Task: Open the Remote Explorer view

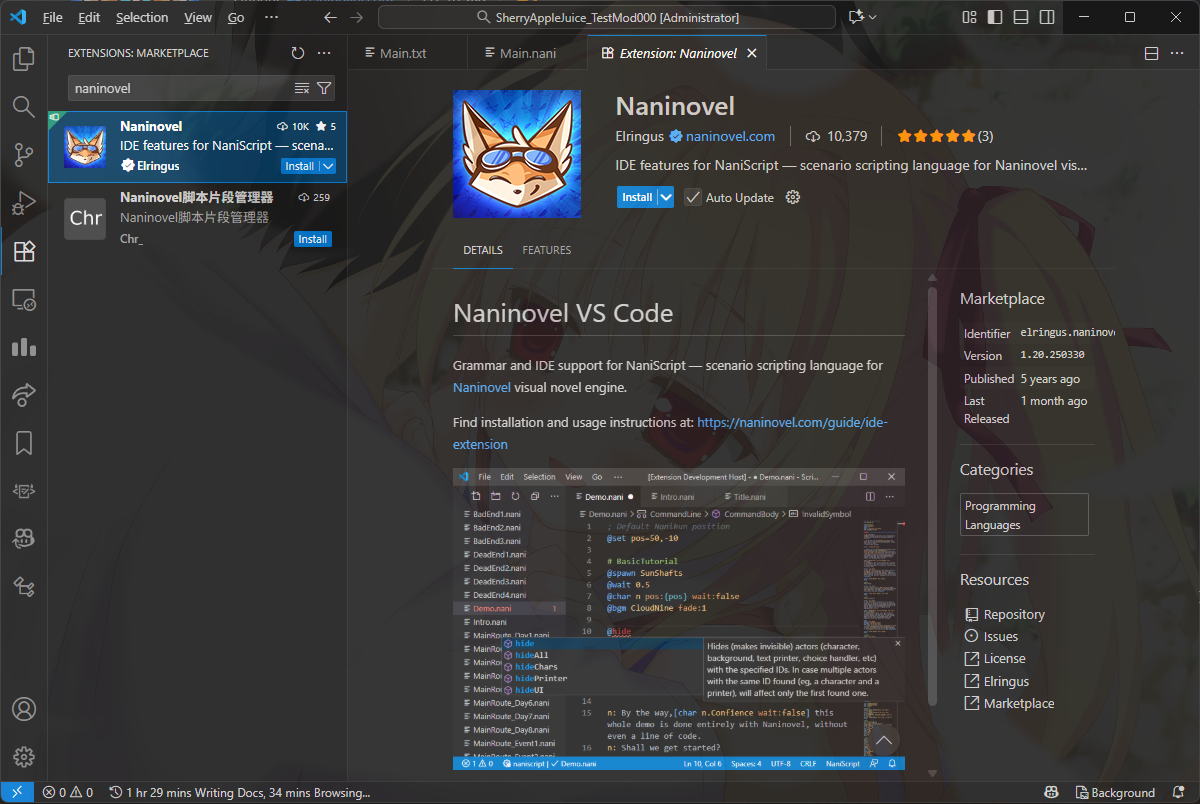Action: [x=23, y=299]
